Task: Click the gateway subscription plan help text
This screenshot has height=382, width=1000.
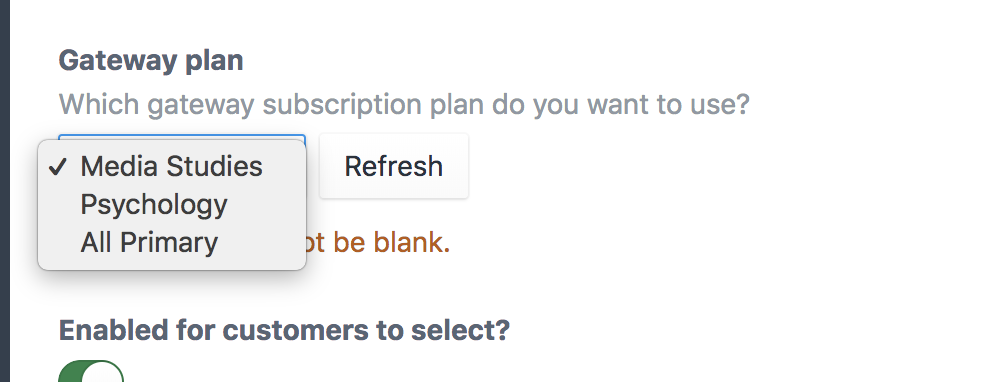Action: coord(404,104)
